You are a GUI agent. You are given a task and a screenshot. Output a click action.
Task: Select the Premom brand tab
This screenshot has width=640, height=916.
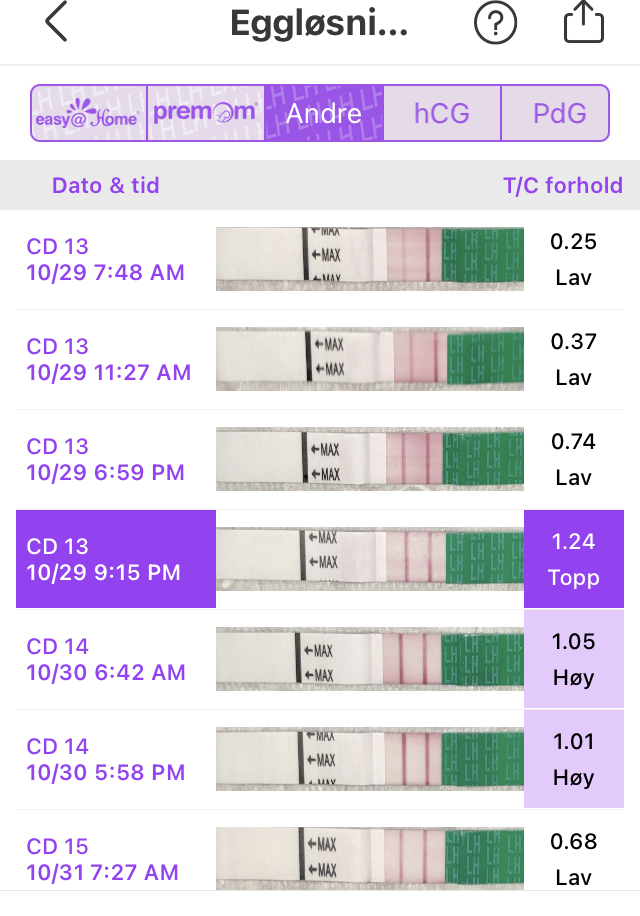(205, 113)
